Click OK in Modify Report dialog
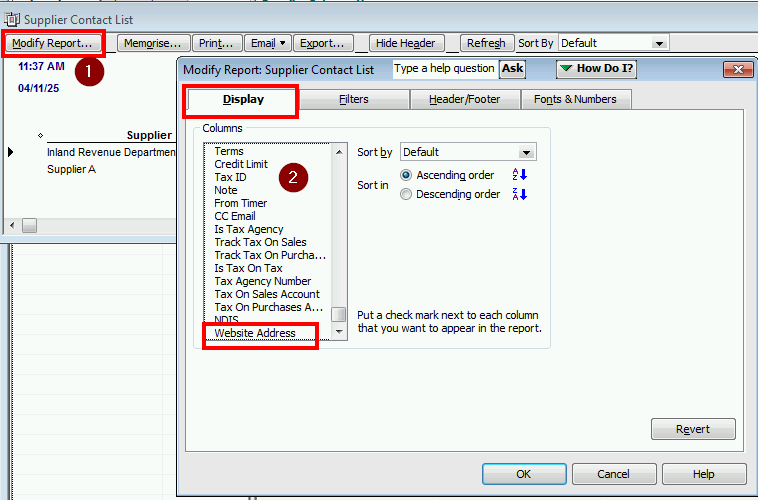Screen dimensions: 758x500 click(524, 474)
